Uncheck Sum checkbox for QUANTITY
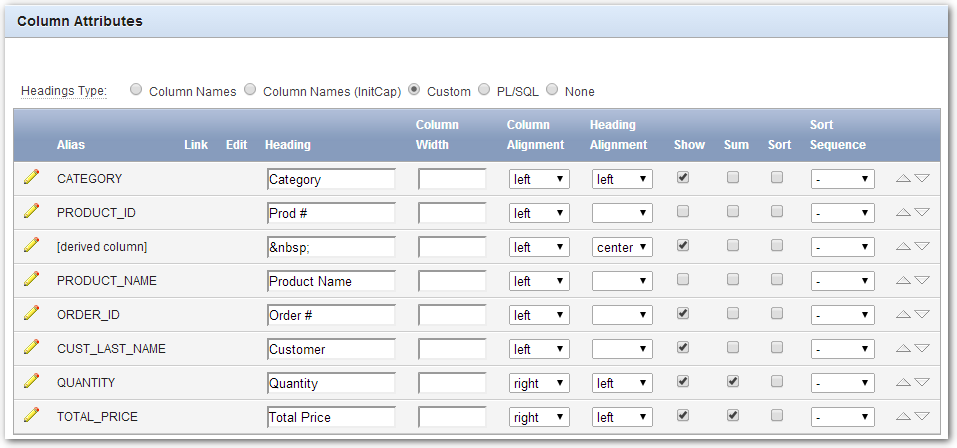This screenshot has height=448, width=957. (732, 381)
